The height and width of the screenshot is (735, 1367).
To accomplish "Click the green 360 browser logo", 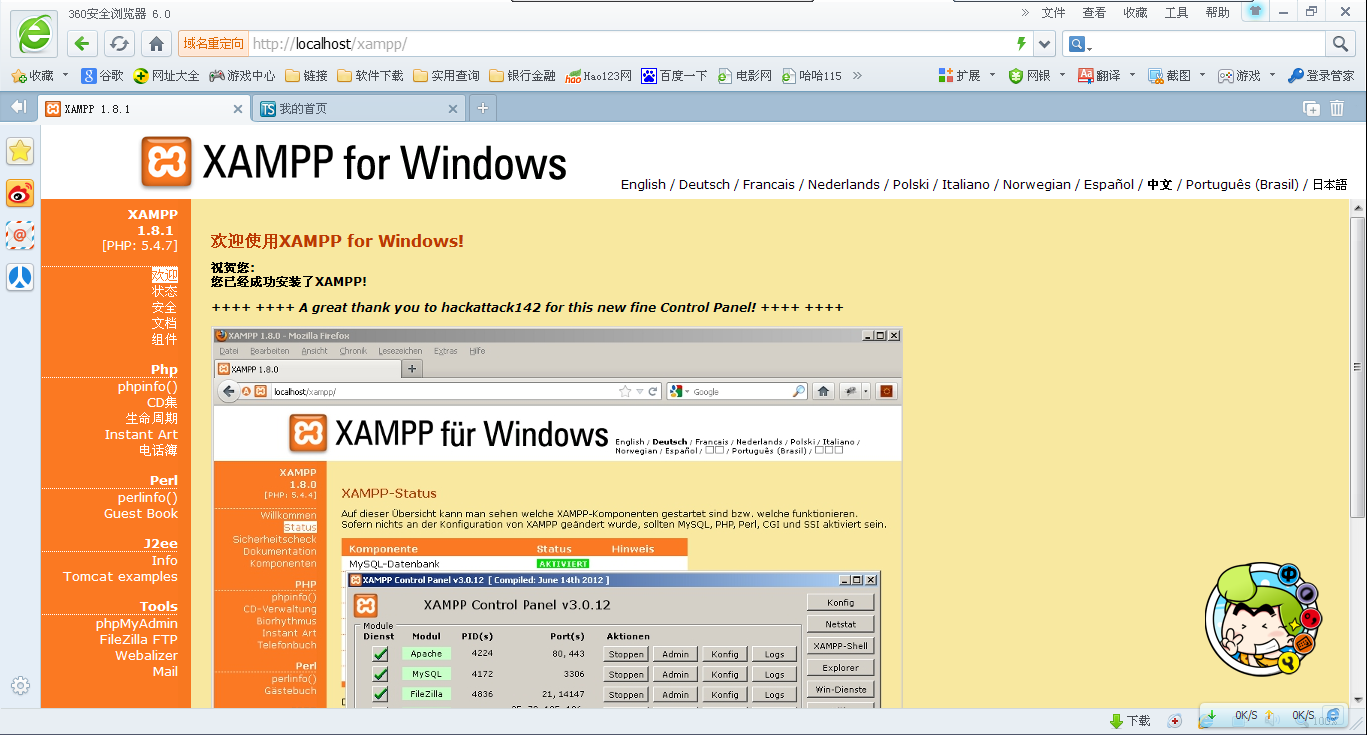I will (34, 34).
